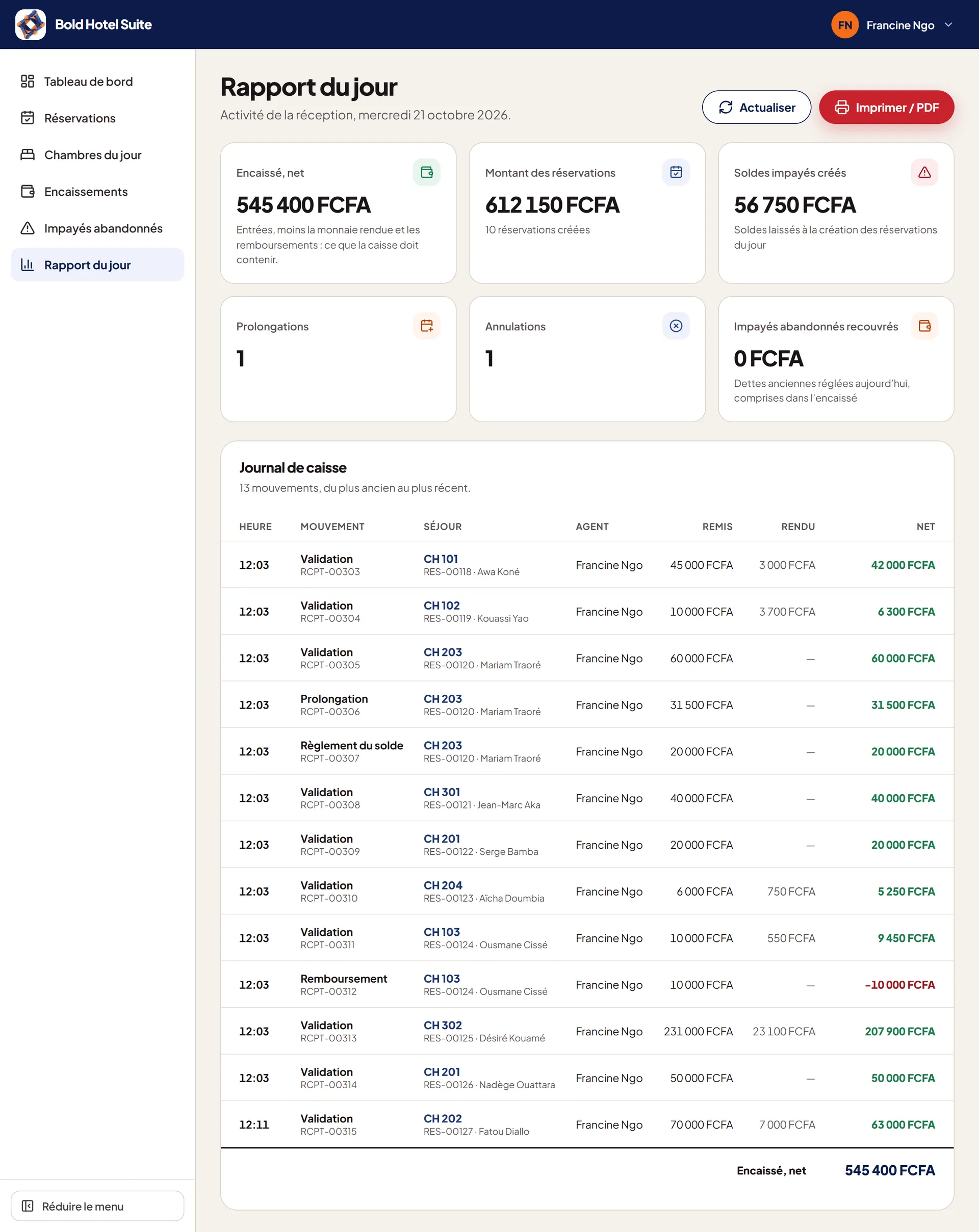Click calendar icon on Montant des réservations card
This screenshot has width=979, height=1232.
[676, 172]
